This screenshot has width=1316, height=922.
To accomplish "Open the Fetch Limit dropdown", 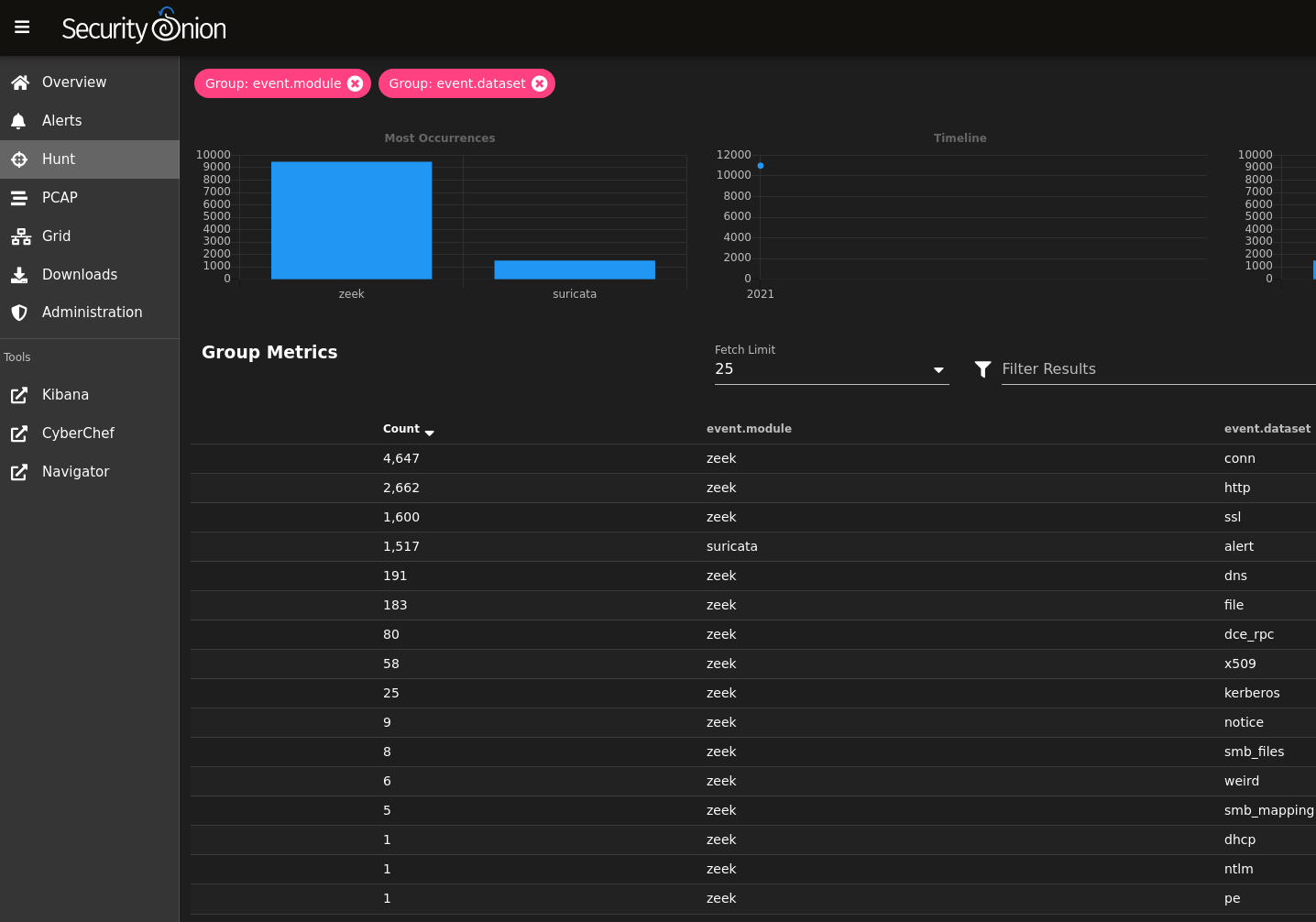I will click(x=831, y=368).
